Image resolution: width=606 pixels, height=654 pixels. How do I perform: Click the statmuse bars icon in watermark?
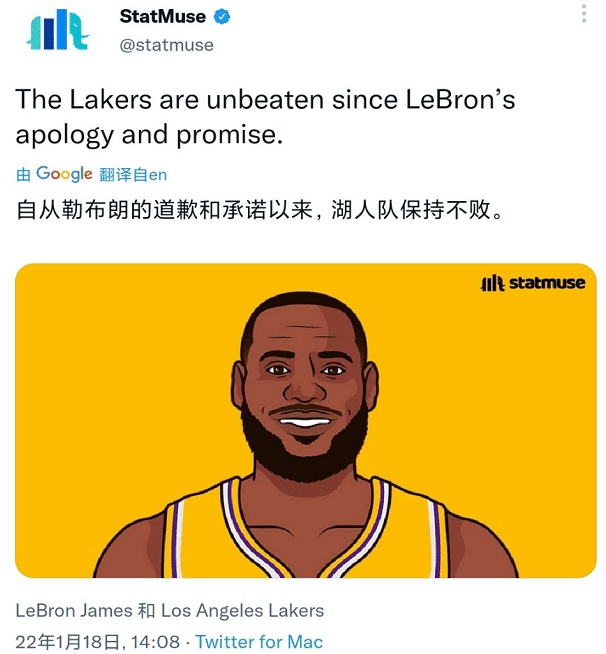[x=493, y=283]
